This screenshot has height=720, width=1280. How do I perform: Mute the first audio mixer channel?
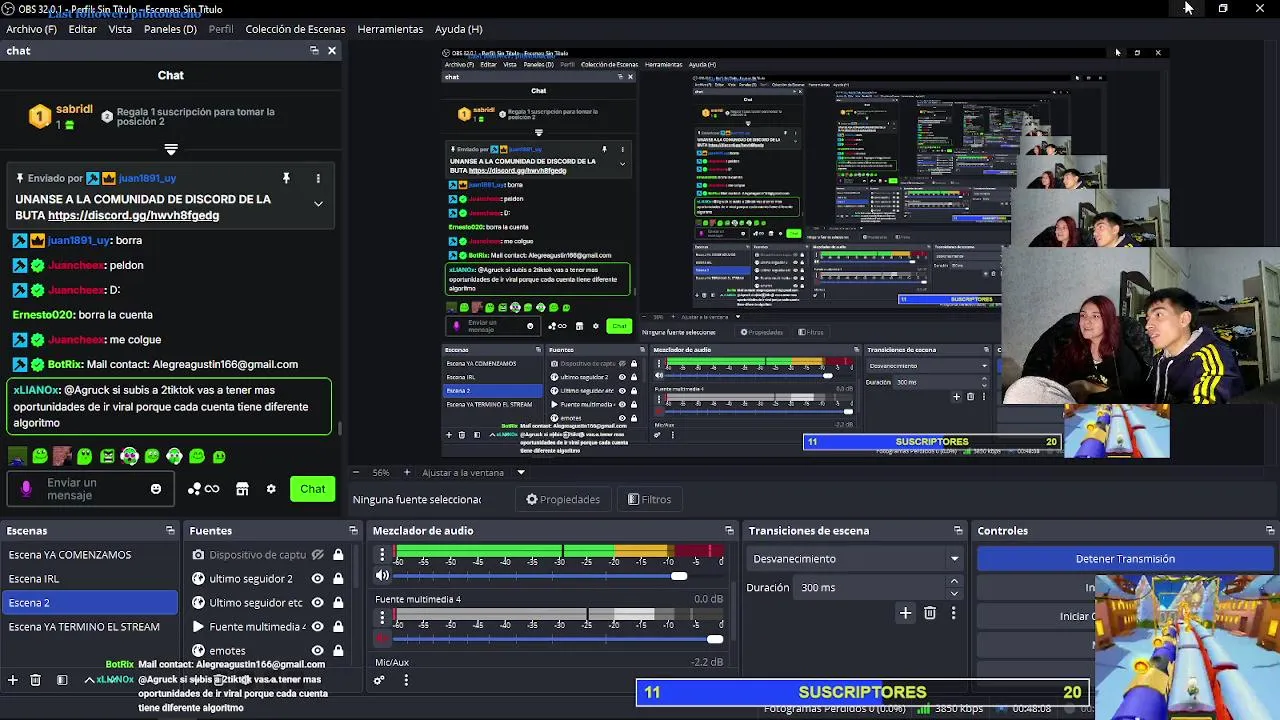pyautogui.click(x=382, y=576)
